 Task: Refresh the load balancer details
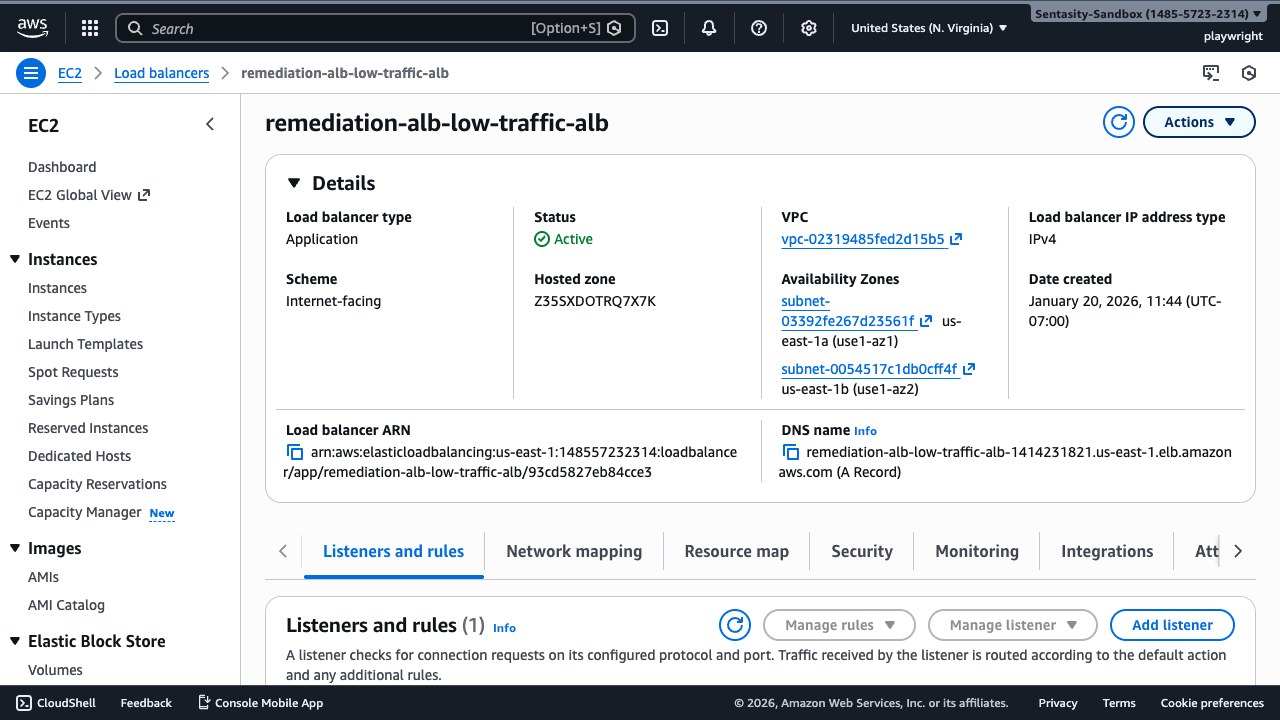click(x=1118, y=122)
